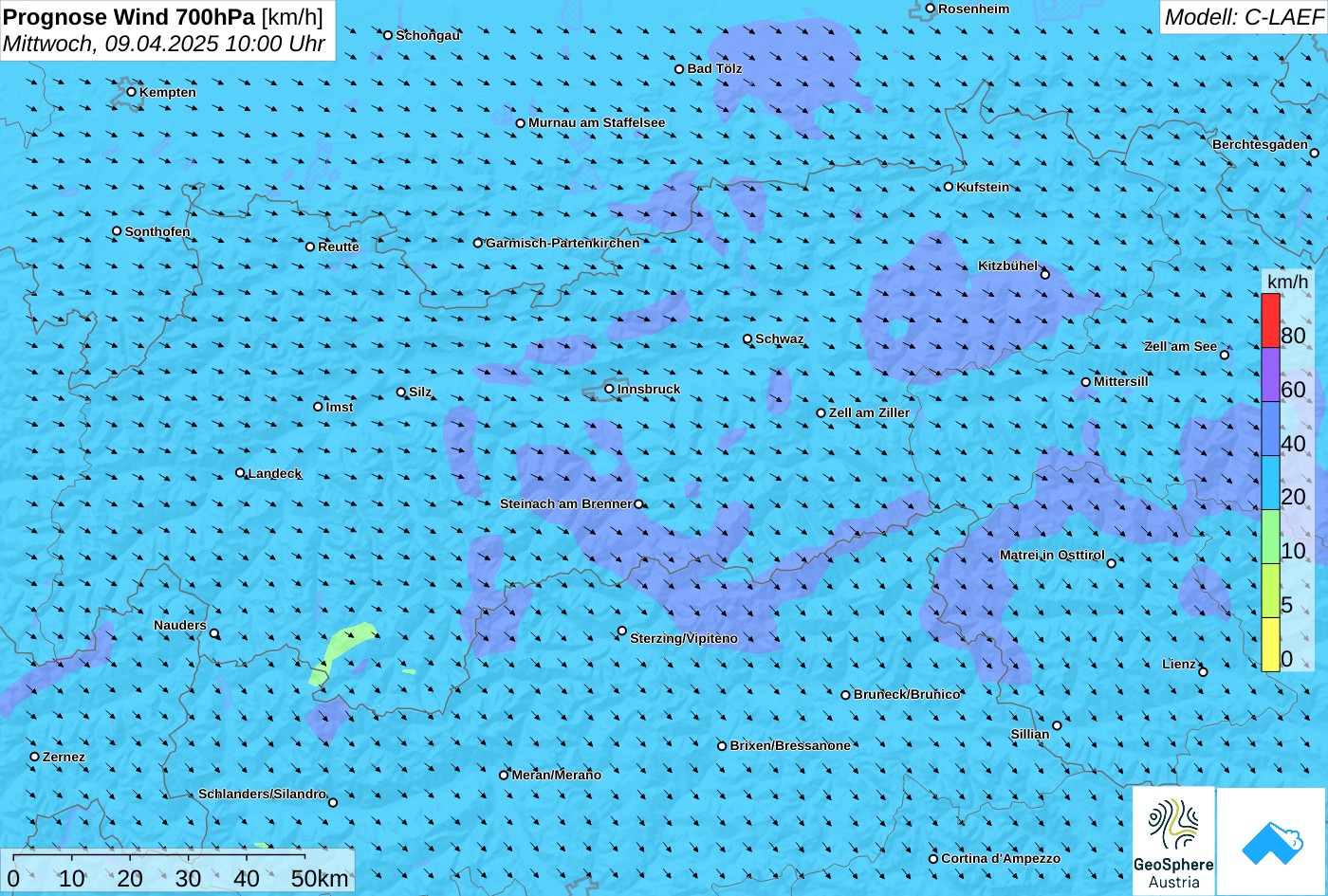Click the Bad Tölz city marker dot
1328x896 pixels.
tap(679, 69)
